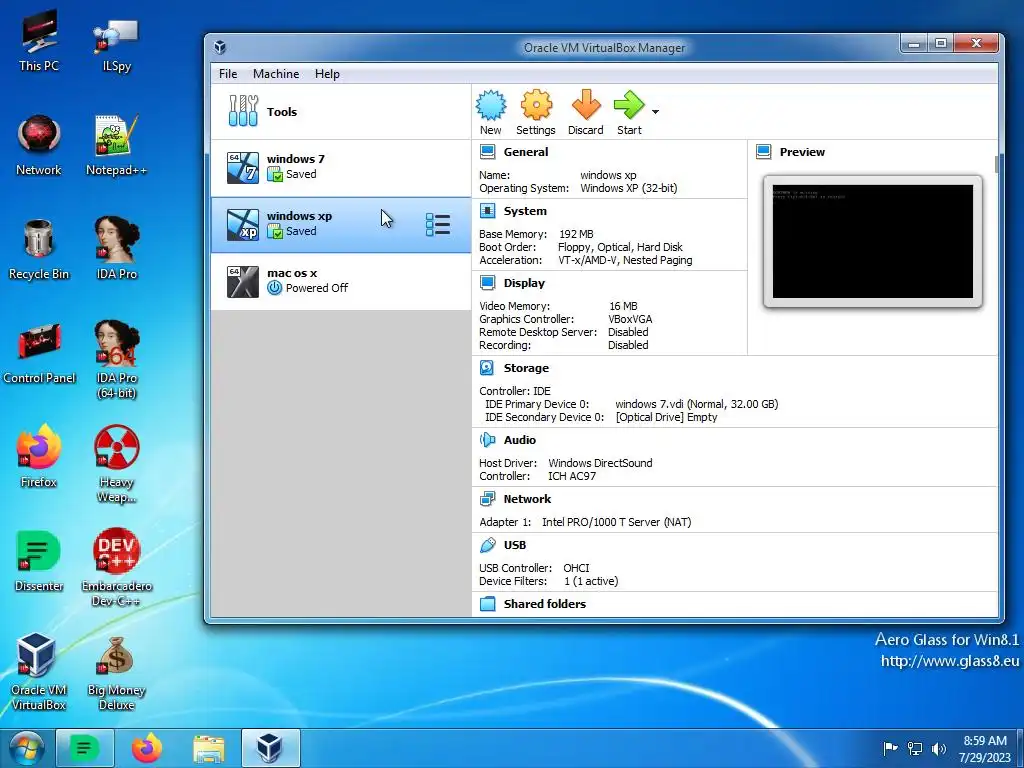Select the windows 7 virtual machine
The image size is (1024, 768).
click(340, 168)
